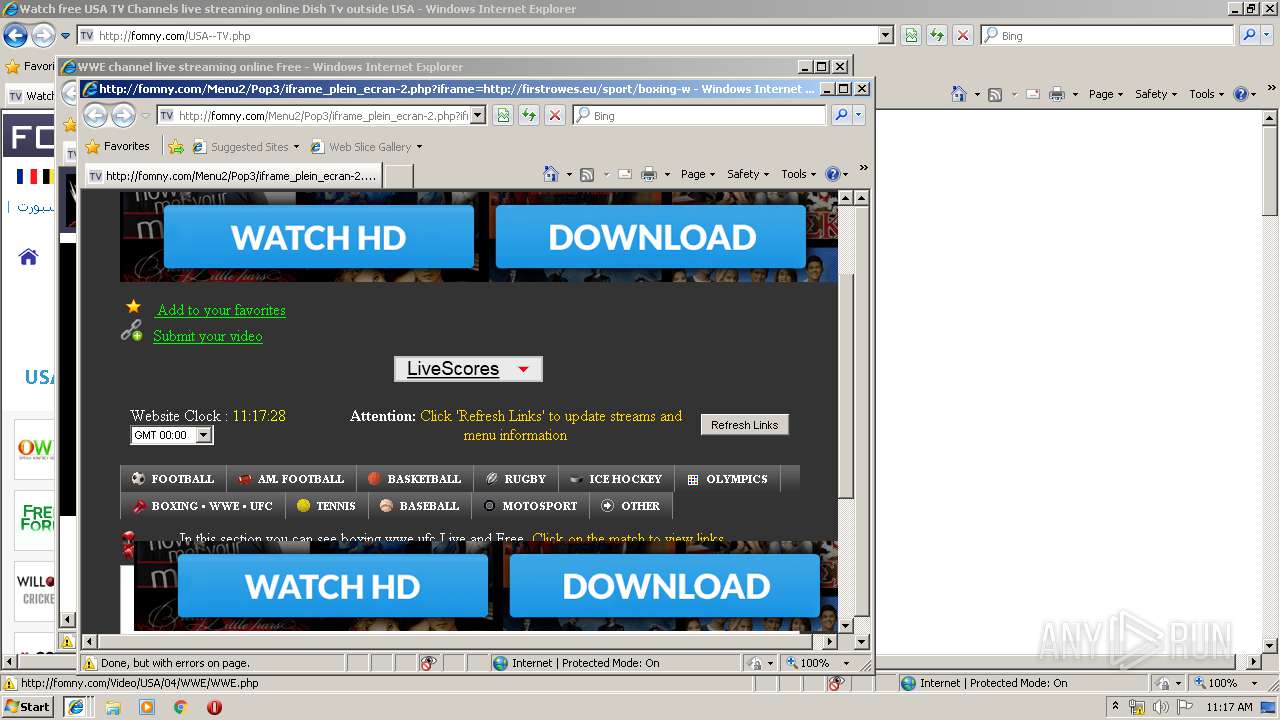This screenshot has height=720, width=1280.
Task: Click Forward arrow in the front popup window
Action: 122,115
